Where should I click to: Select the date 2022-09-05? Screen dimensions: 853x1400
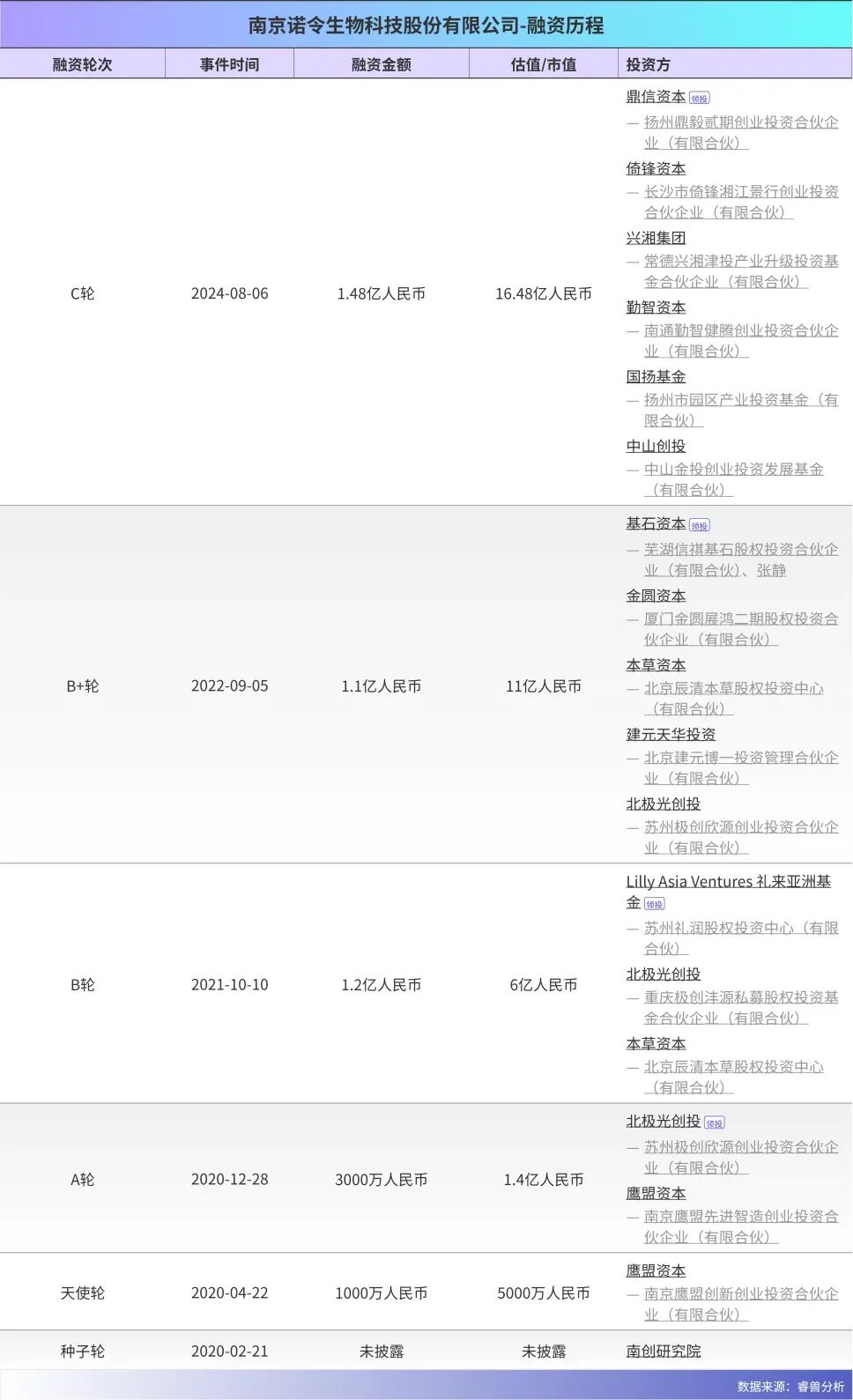tap(229, 685)
